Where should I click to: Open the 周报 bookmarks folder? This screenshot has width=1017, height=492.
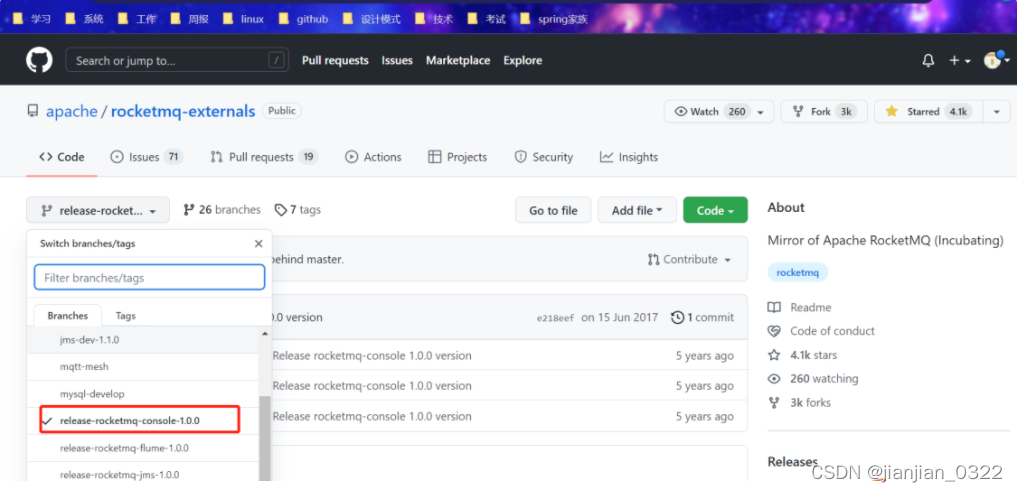click(x=189, y=19)
